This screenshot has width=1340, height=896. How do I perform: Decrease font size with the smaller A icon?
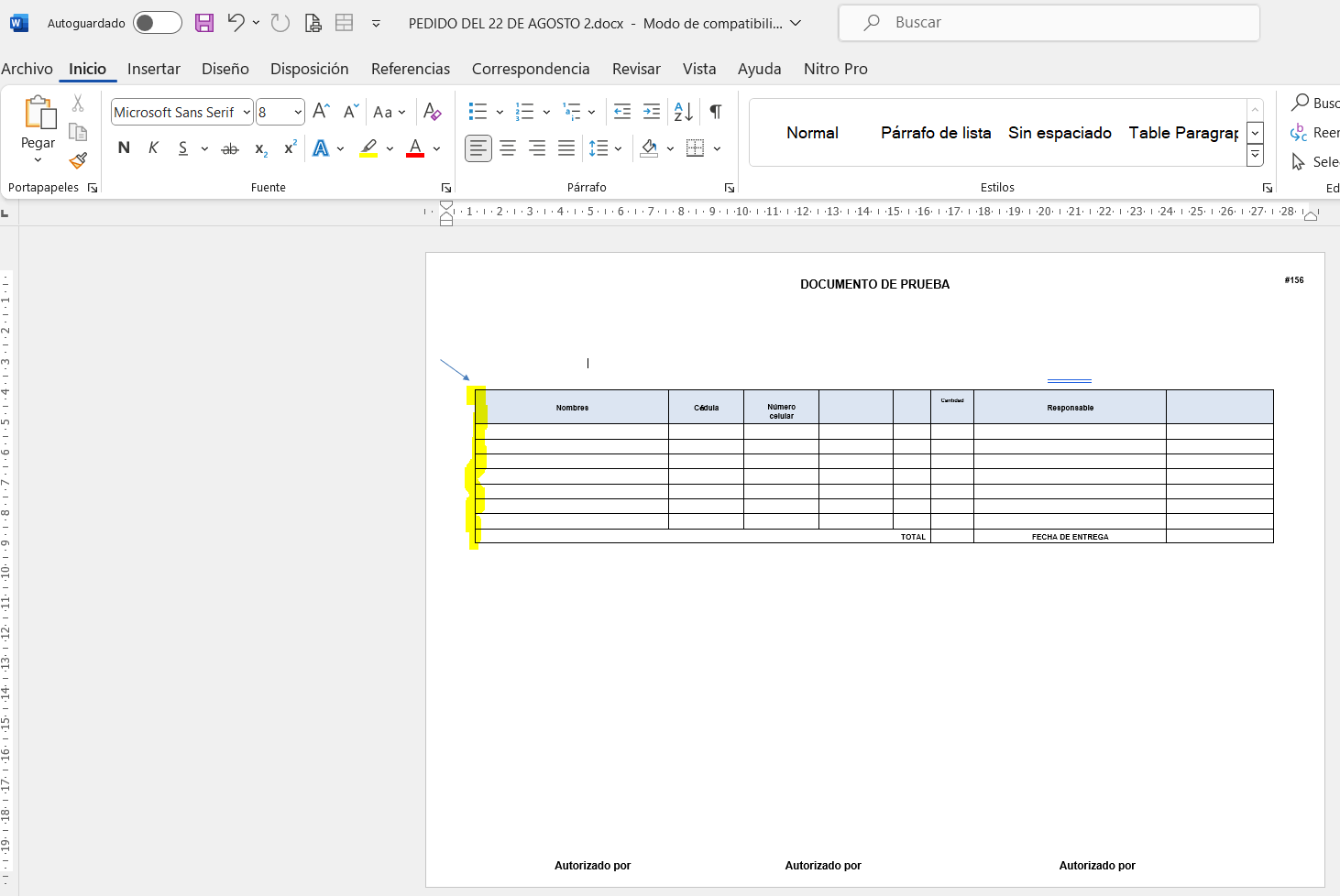[x=351, y=112]
